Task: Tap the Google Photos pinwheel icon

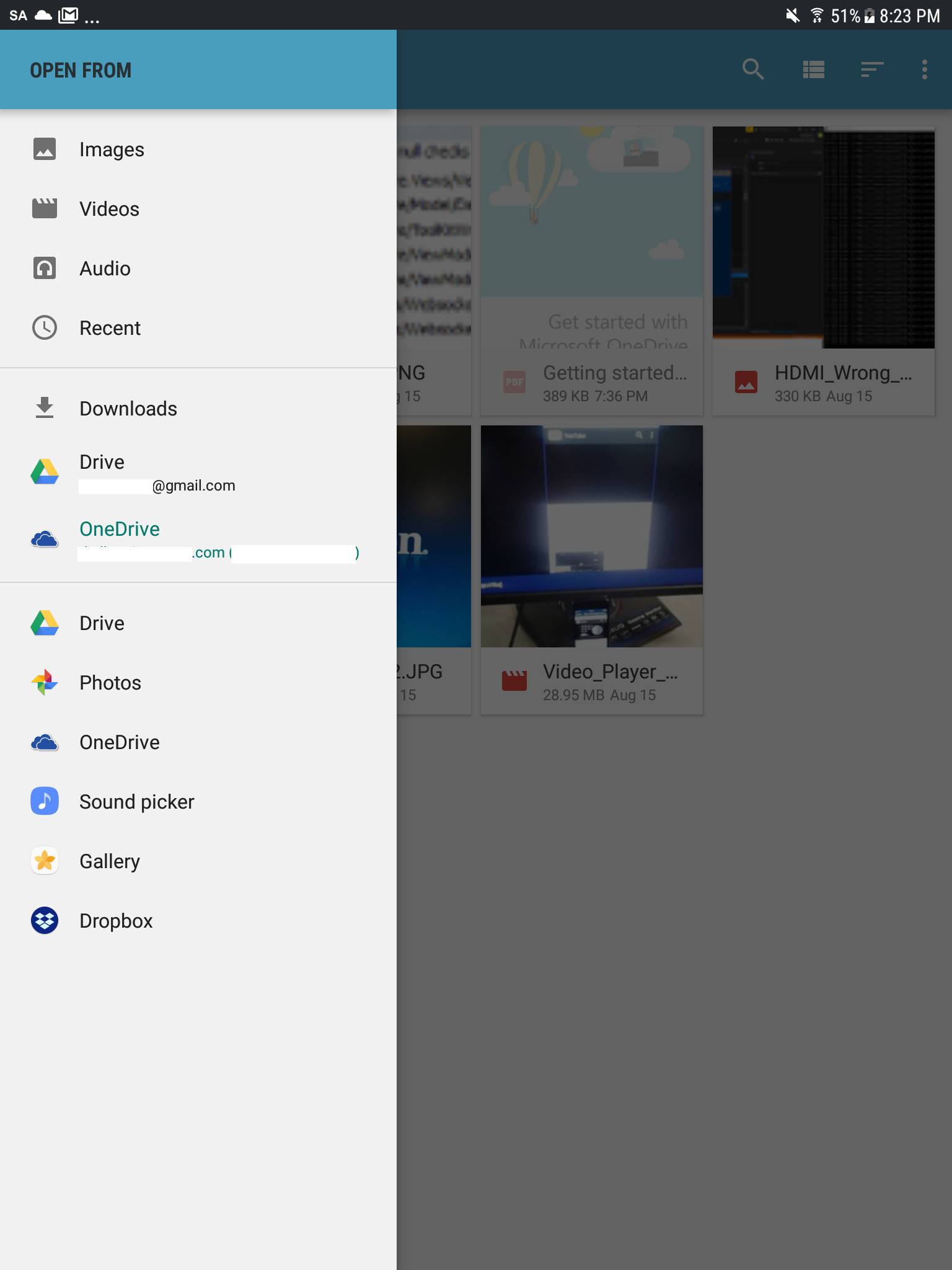Action: pos(45,683)
